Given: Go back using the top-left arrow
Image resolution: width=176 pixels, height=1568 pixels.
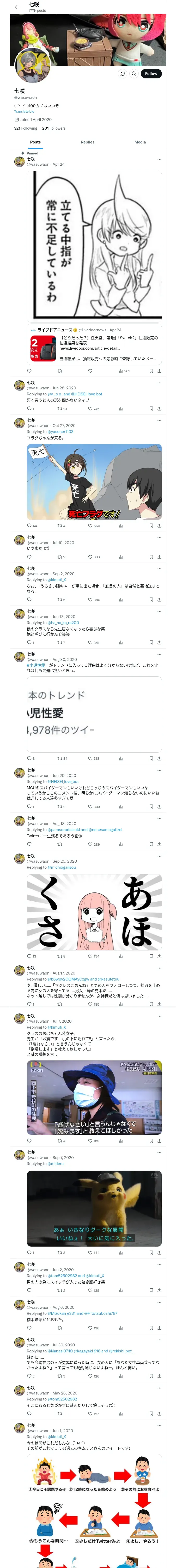Looking at the screenshot, I should point(17,7).
